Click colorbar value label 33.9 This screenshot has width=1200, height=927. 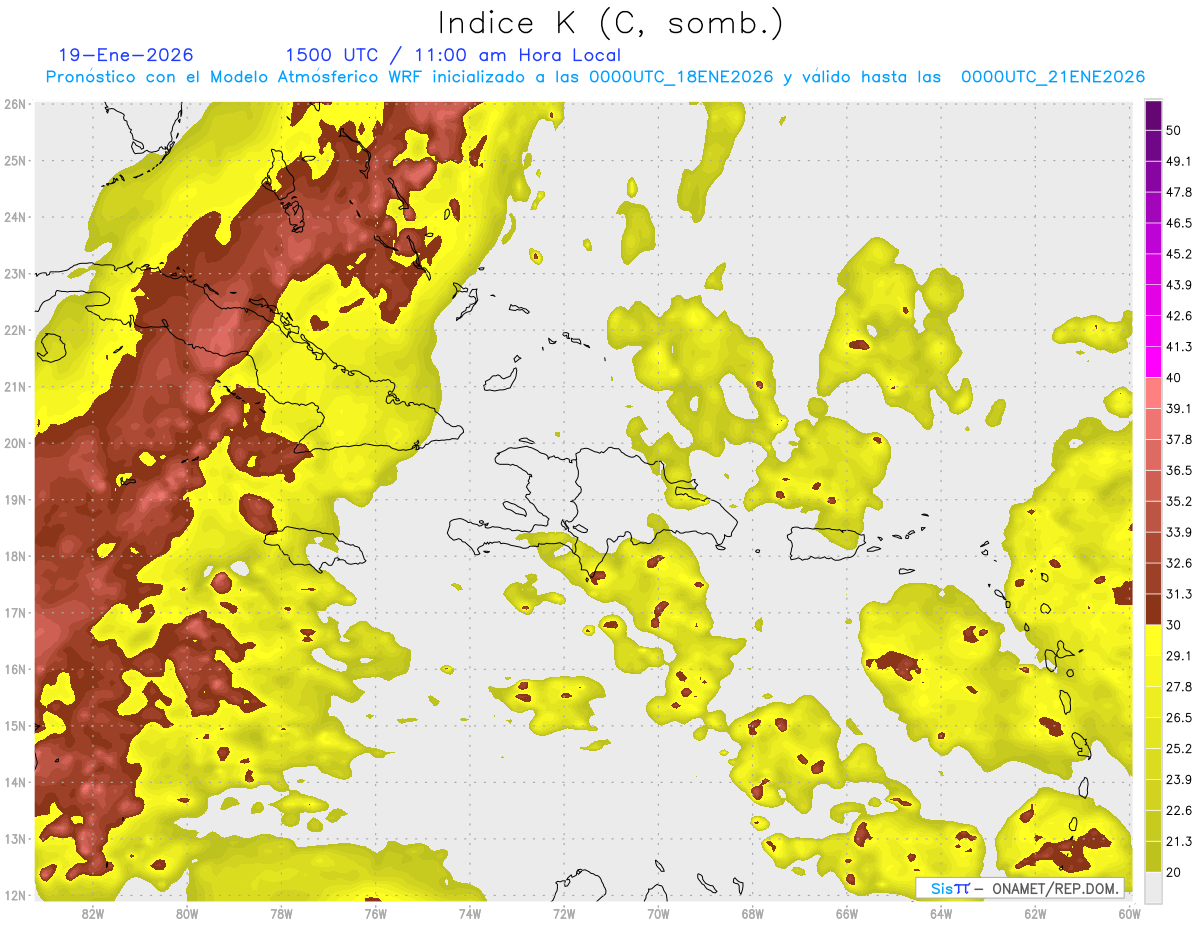pyautogui.click(x=1178, y=532)
